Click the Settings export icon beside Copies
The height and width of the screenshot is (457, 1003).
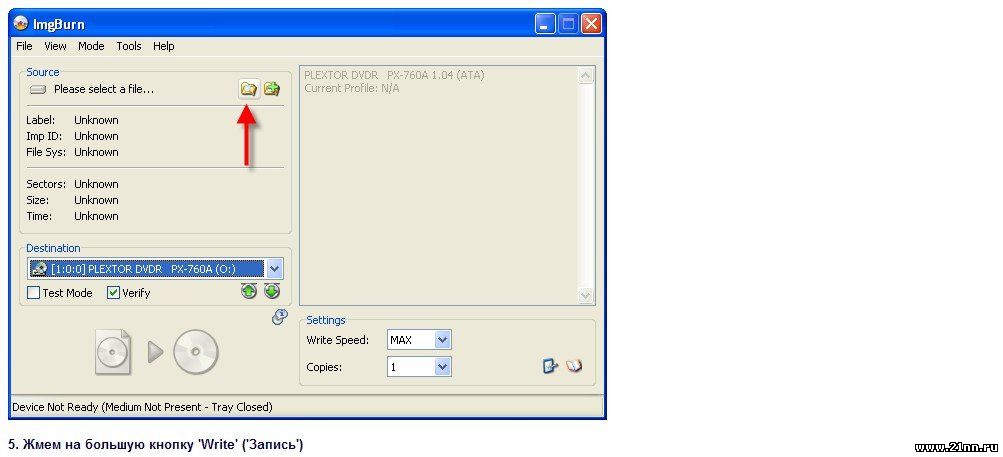pos(550,367)
